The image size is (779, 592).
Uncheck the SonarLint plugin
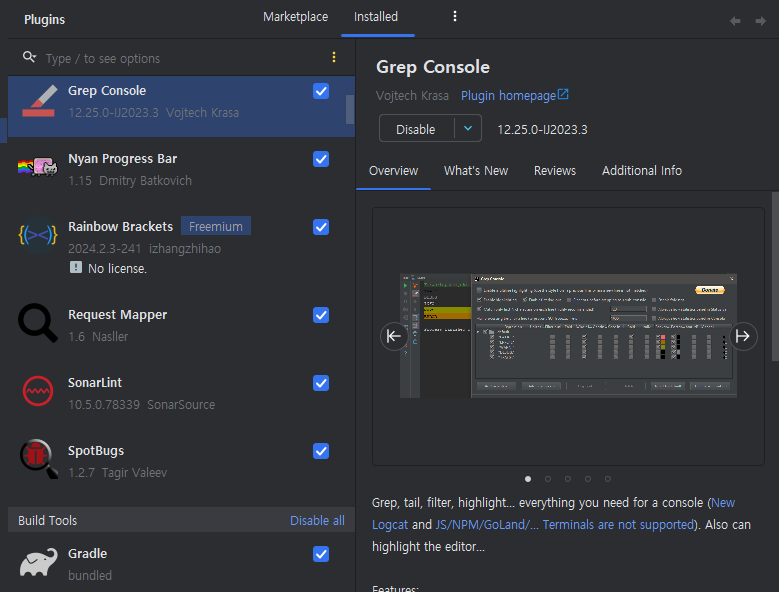[x=321, y=383]
